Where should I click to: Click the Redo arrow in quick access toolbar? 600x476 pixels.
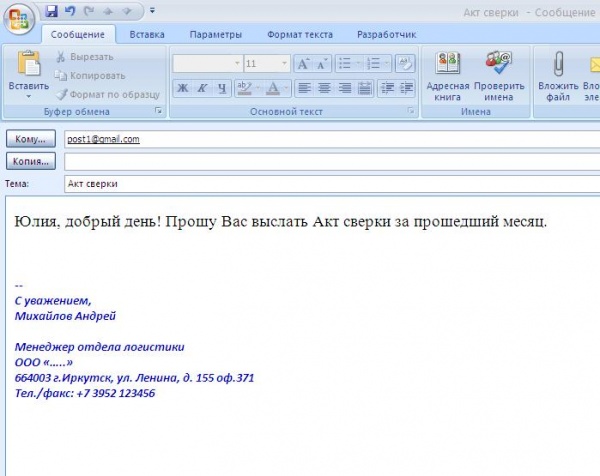click(89, 11)
